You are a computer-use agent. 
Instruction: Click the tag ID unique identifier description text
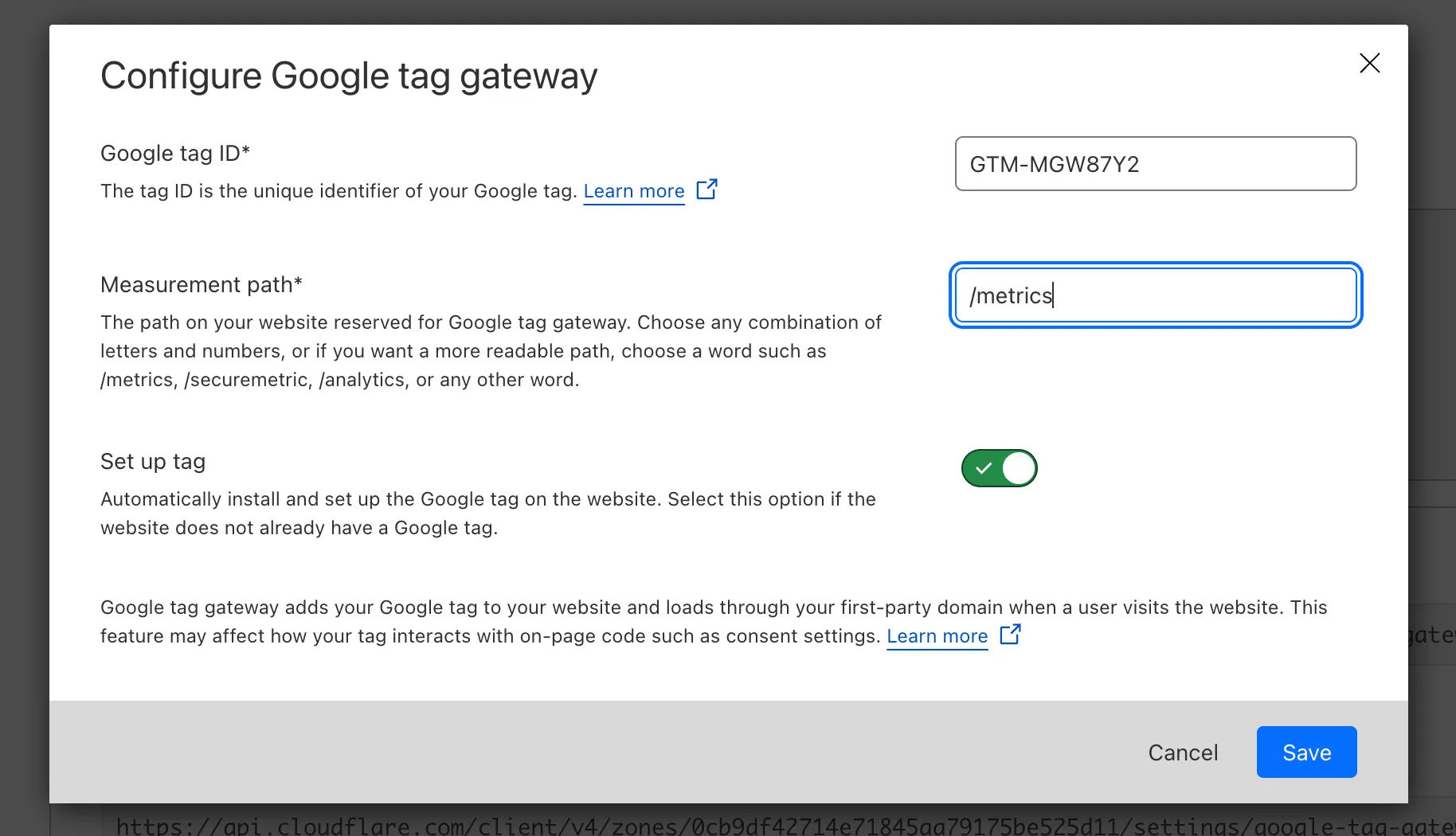[339, 191]
